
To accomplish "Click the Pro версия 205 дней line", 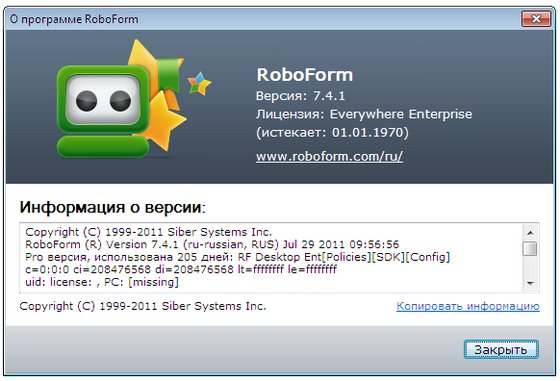I will coord(238,257).
